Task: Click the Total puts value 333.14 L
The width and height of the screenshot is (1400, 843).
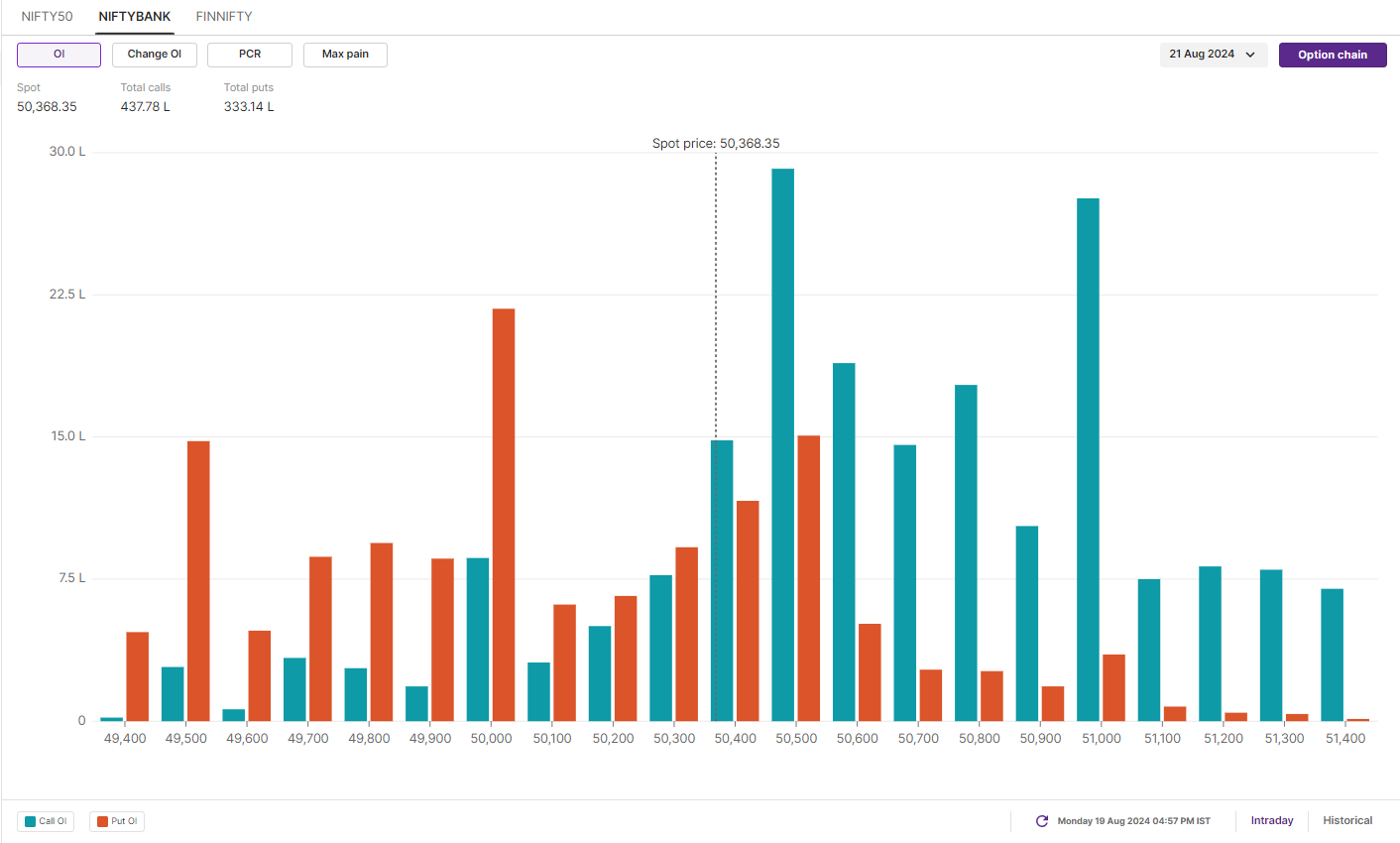Action: 249,107
